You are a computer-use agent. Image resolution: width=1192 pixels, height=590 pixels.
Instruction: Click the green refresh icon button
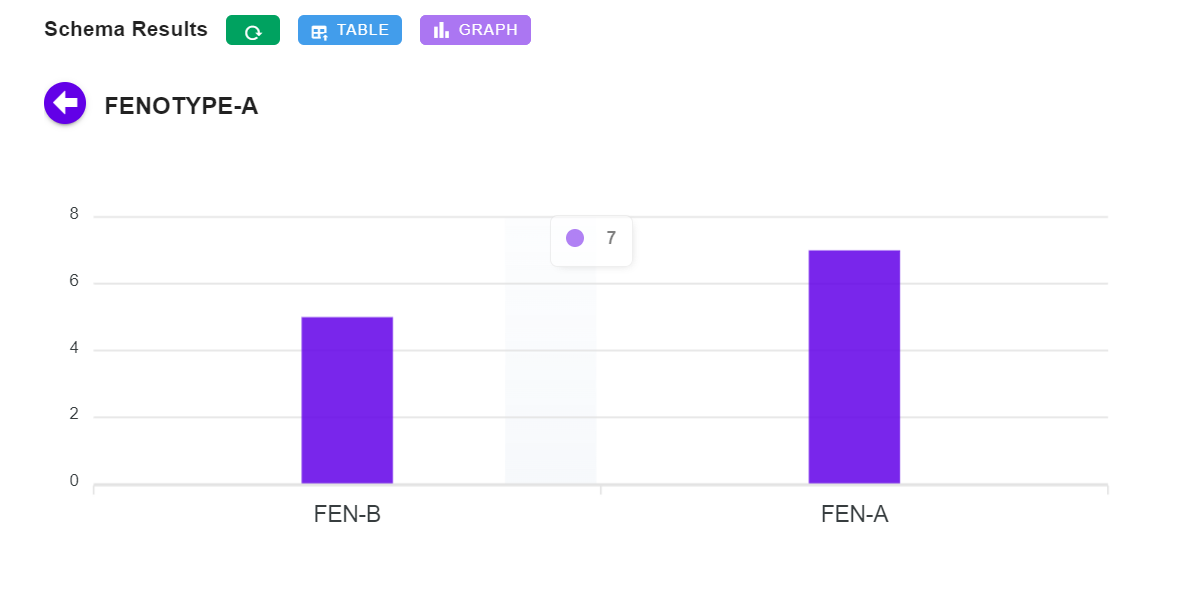253,31
